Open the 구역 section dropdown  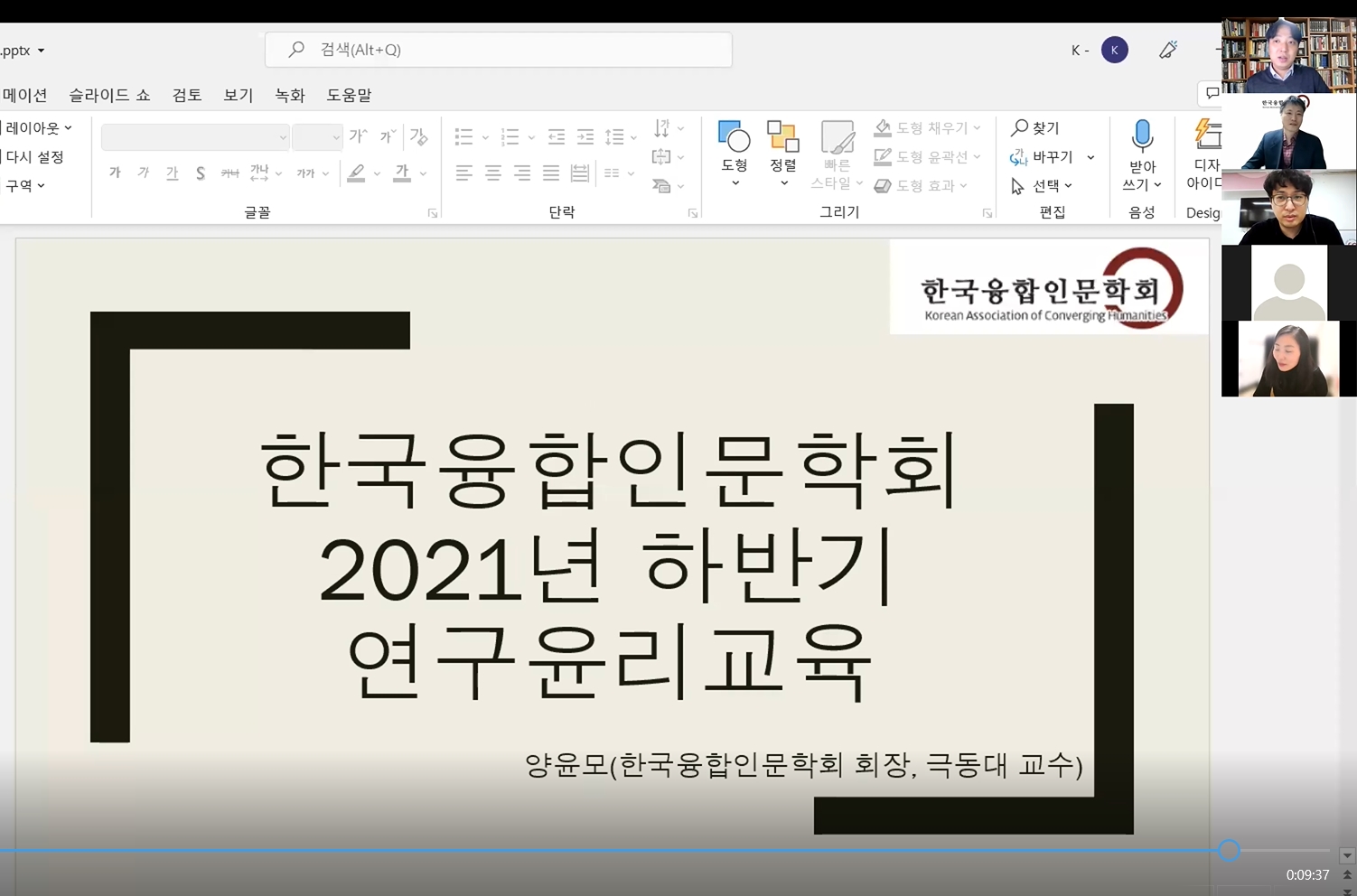(x=24, y=185)
